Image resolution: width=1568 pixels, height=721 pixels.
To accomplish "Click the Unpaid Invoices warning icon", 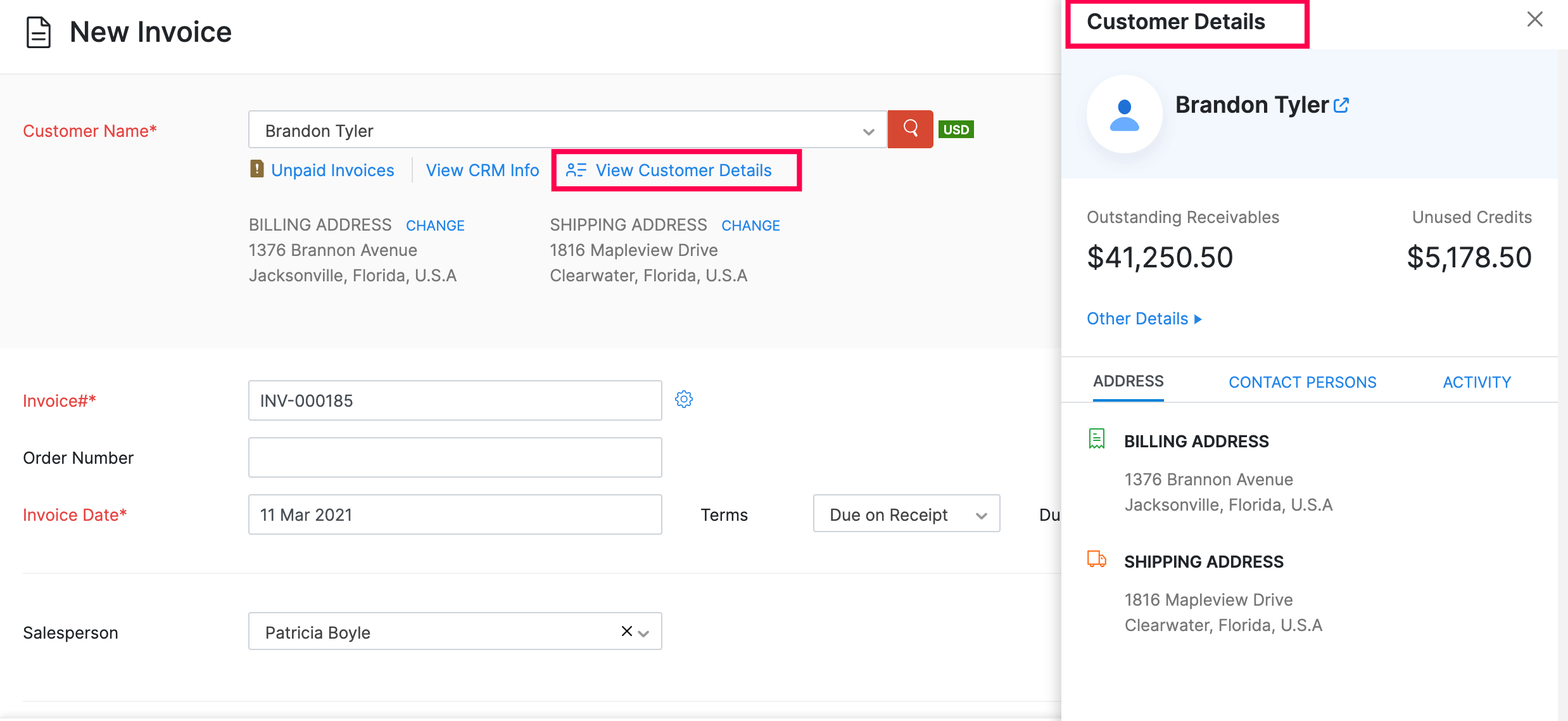I will point(256,170).
